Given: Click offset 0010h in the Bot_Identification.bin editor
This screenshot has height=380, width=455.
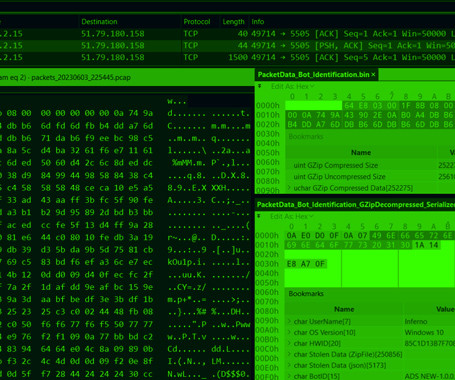Looking at the screenshot, I should pyautogui.click(x=268, y=115).
